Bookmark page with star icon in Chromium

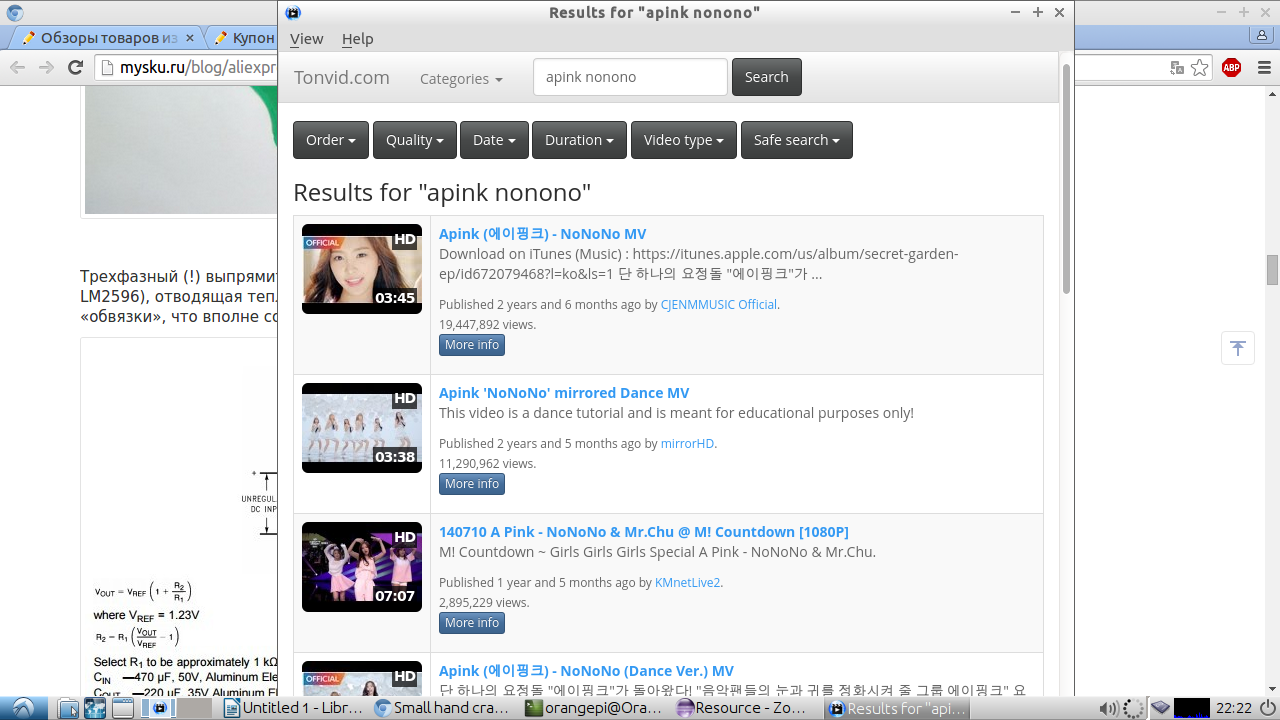click(1200, 68)
